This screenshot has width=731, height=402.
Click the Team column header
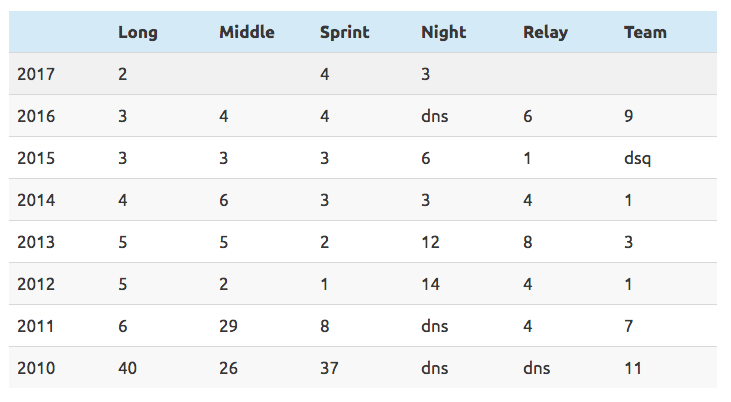(645, 32)
